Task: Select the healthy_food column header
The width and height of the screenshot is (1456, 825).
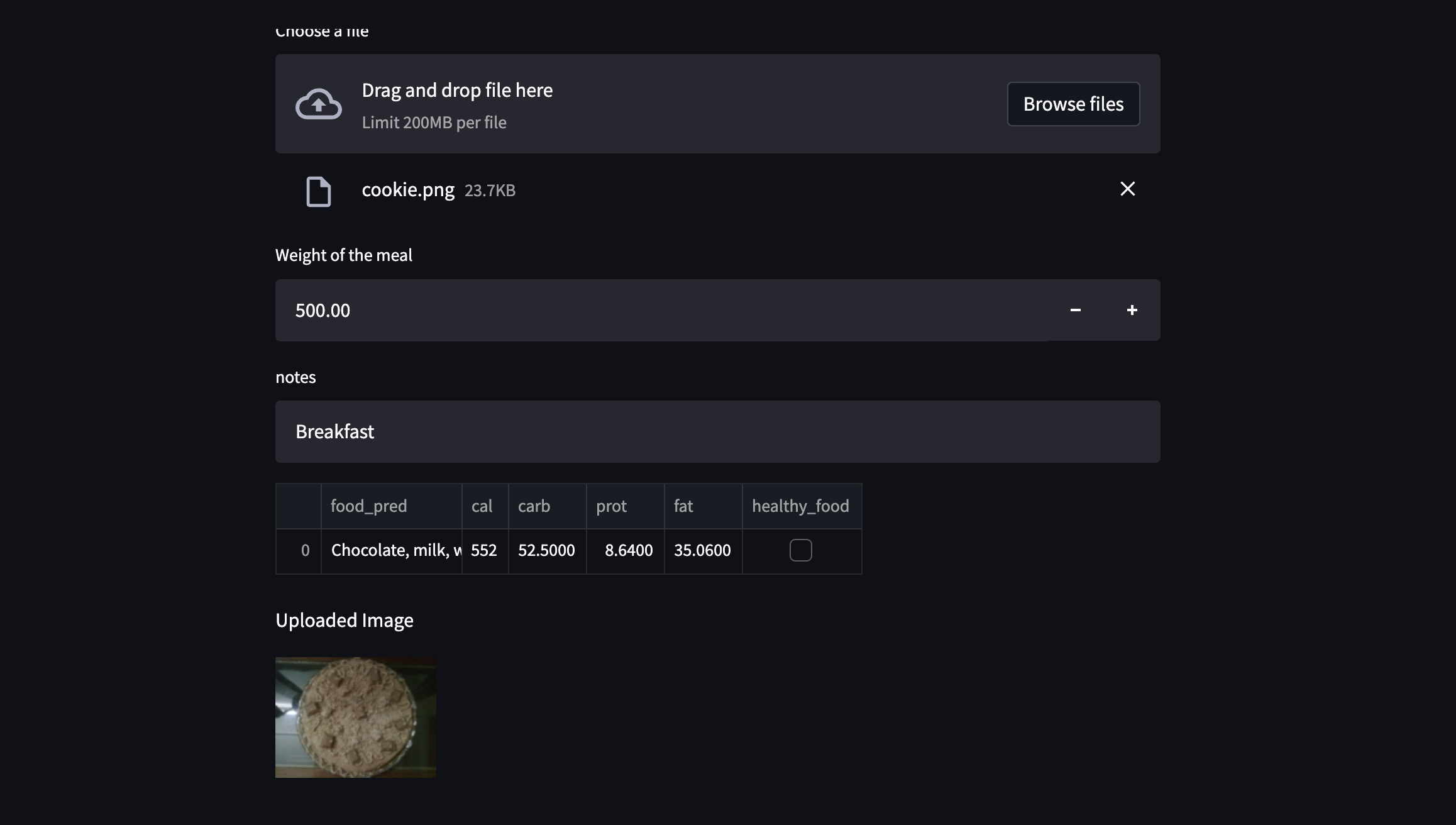Action: [x=801, y=506]
